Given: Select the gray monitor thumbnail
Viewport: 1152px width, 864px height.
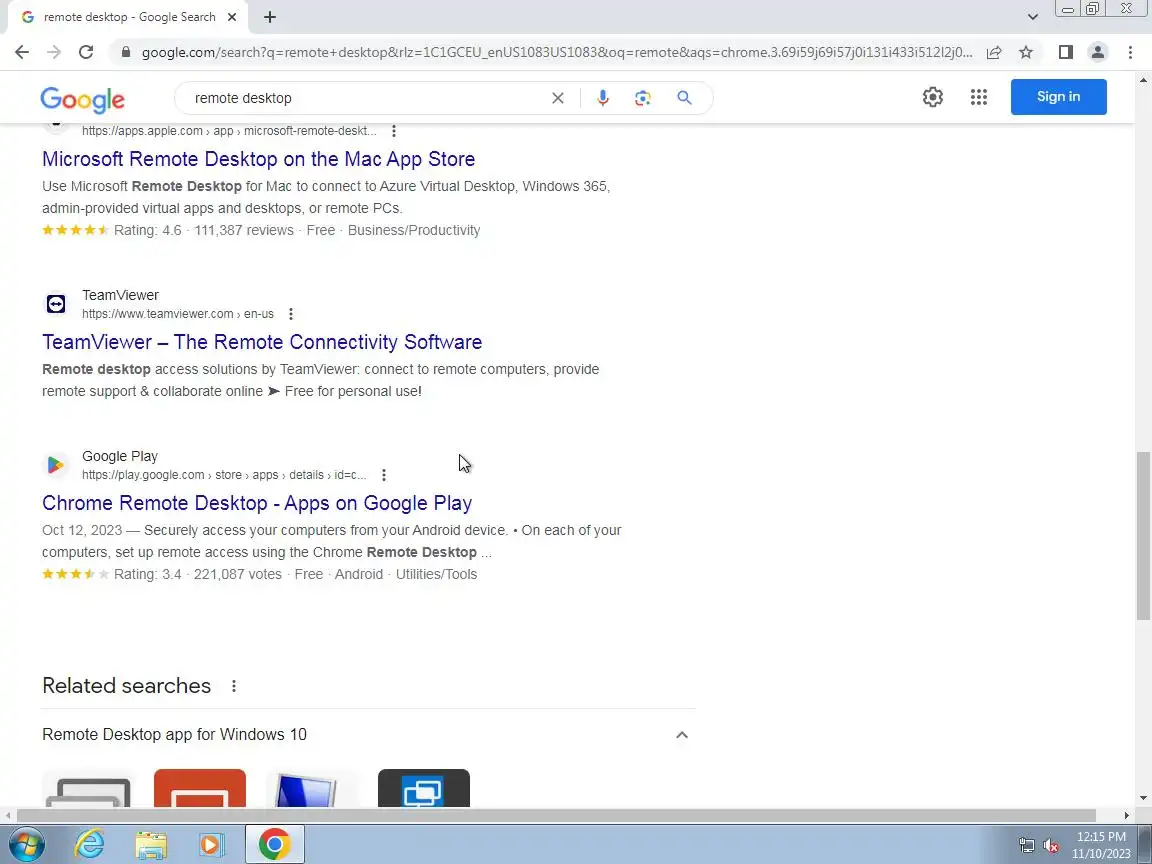Looking at the screenshot, I should point(88,788).
